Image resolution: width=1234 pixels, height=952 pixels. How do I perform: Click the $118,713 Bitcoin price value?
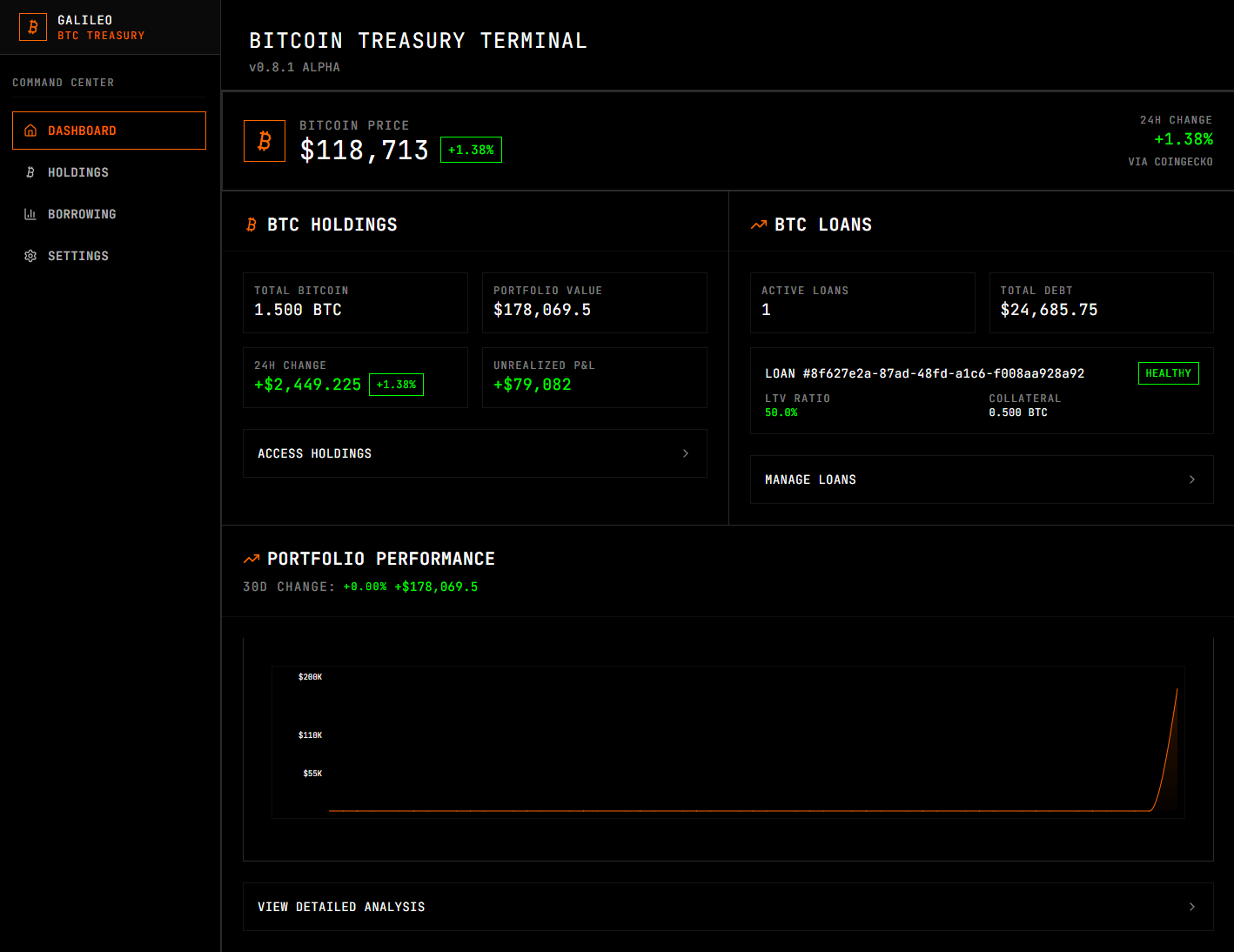click(x=365, y=150)
